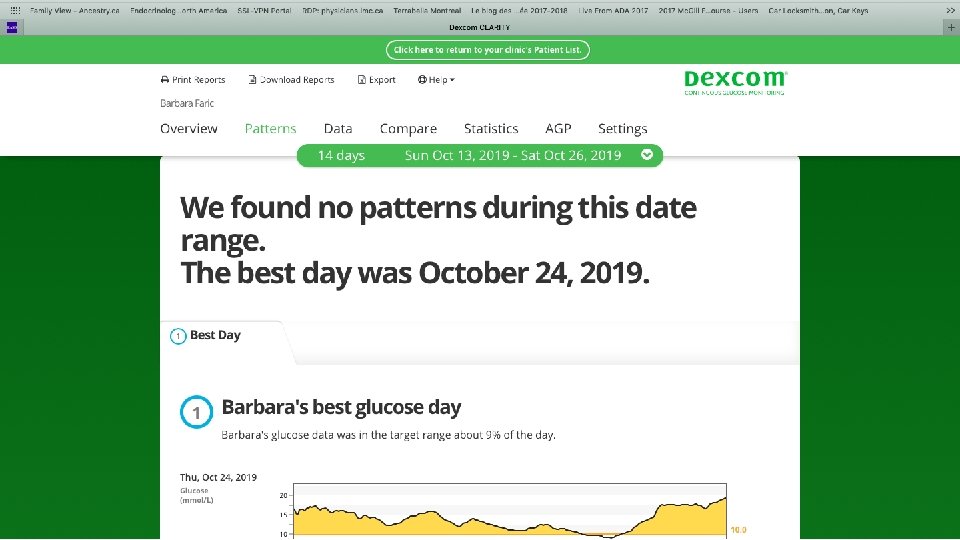Switch to the Overview tab
This screenshot has height=540, width=960.
[188, 129]
